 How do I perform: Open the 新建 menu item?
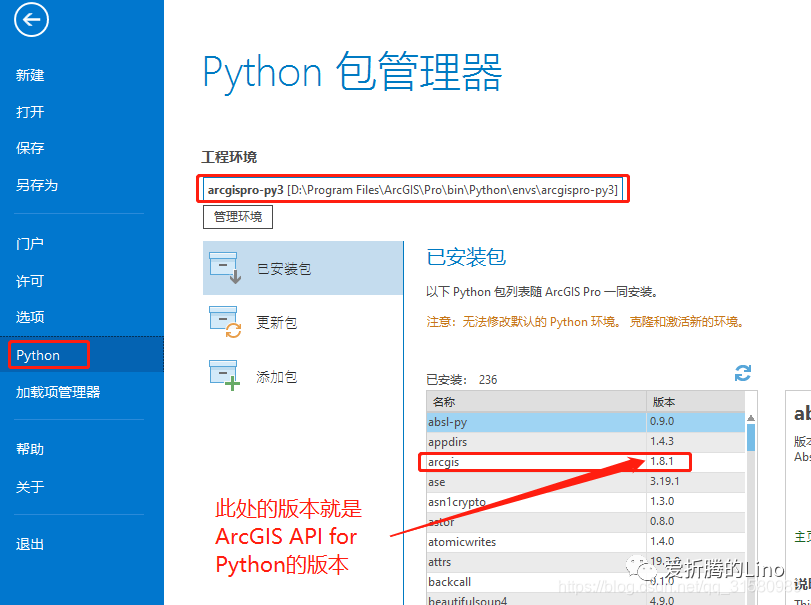(30, 75)
